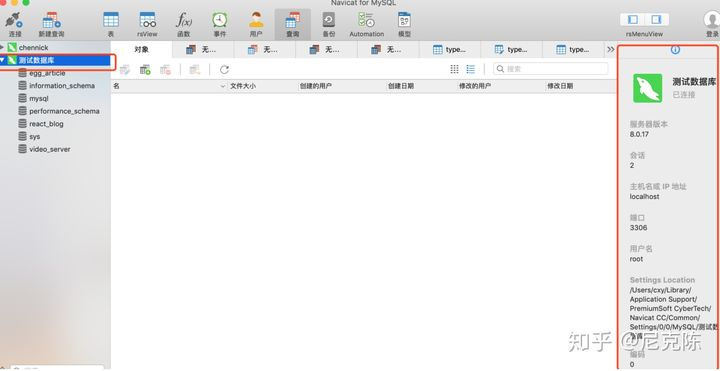
Task: Open the 函数 functions section
Action: point(184,25)
